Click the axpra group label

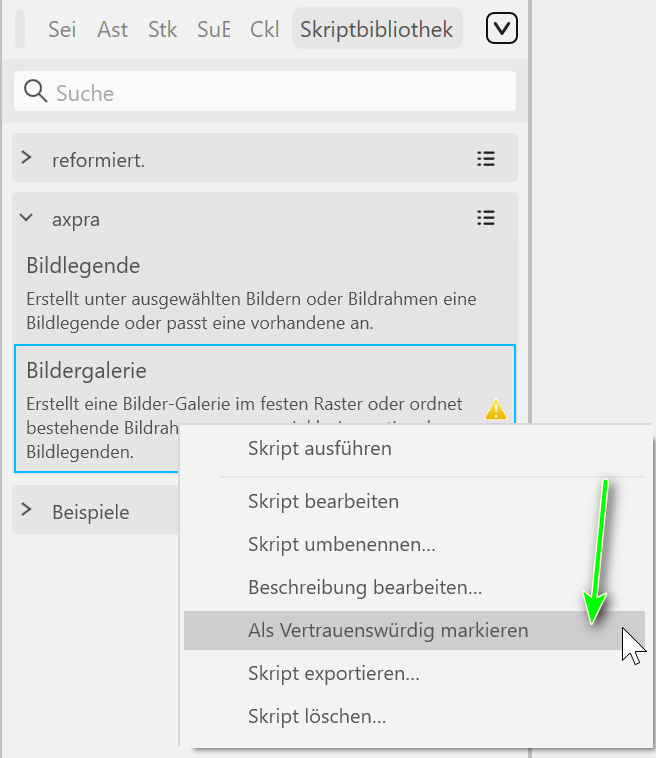[76, 220]
